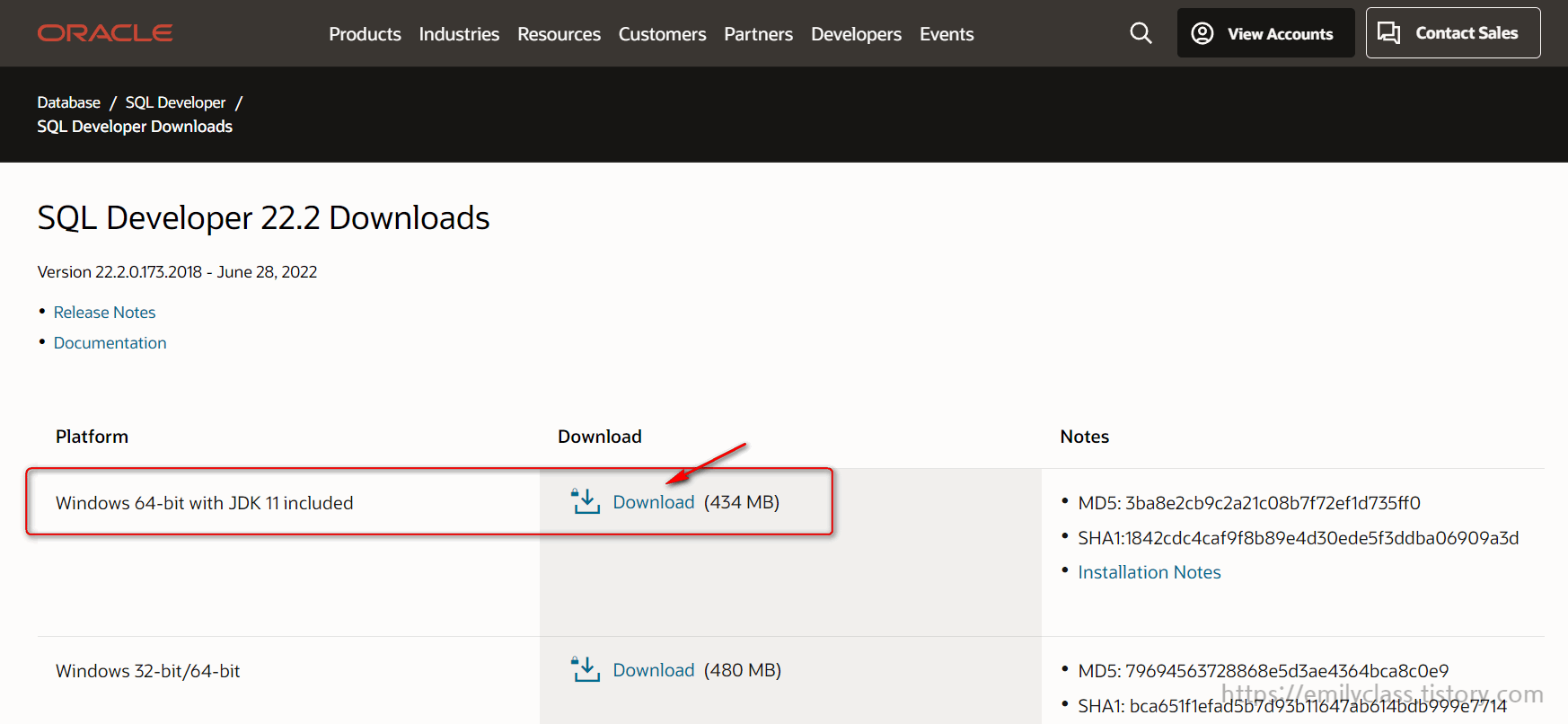Click the Contact Sales button

1453,33
